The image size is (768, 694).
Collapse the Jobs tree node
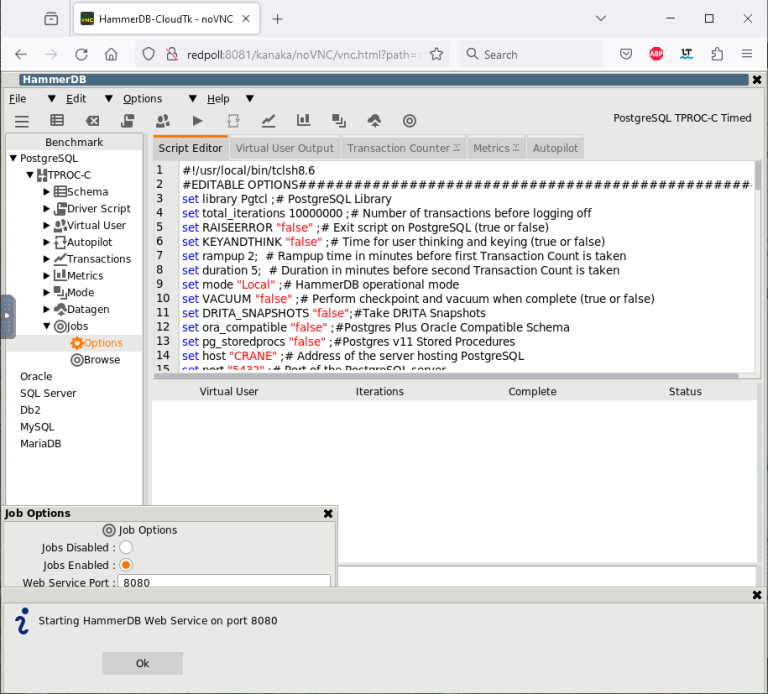[47, 326]
